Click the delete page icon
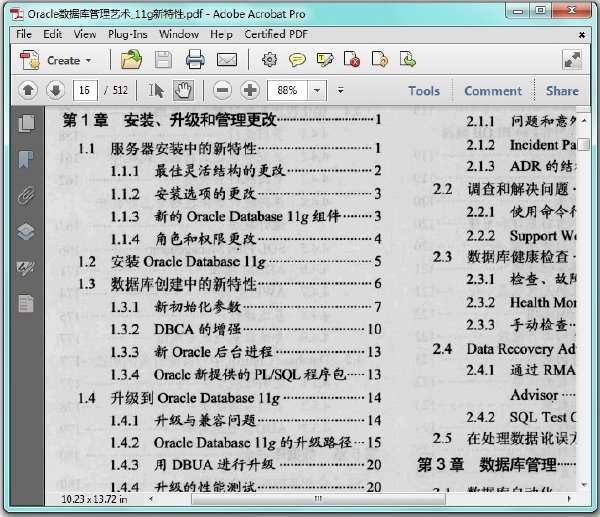 (x=352, y=60)
